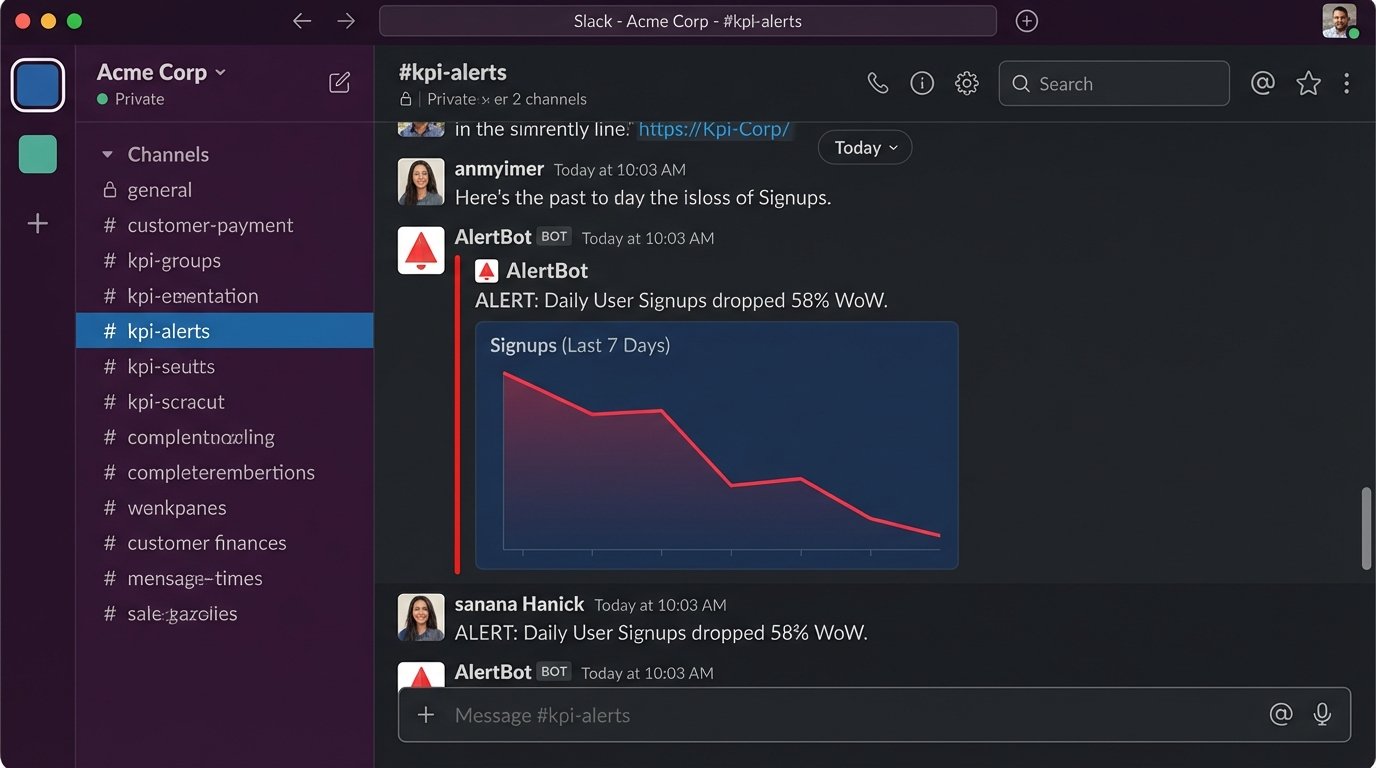1376x768 pixels.
Task: Star the #kpi-alerts channel
Action: pyautogui.click(x=1308, y=84)
